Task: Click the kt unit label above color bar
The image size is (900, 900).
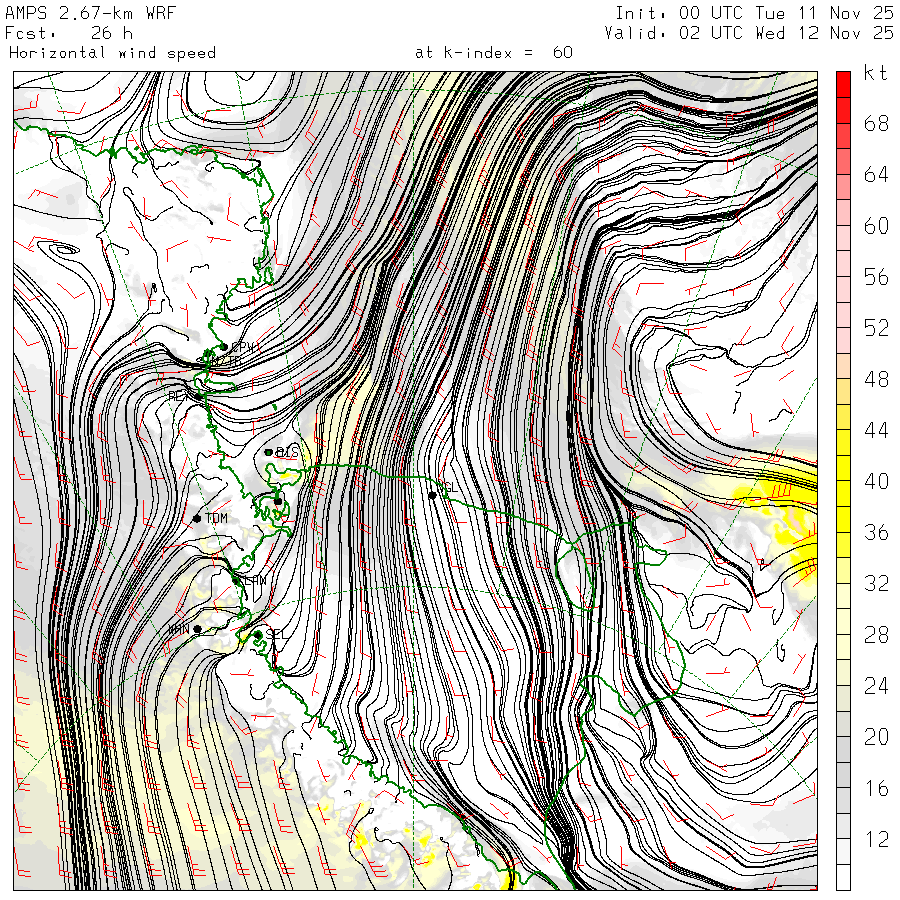Action: [875, 73]
